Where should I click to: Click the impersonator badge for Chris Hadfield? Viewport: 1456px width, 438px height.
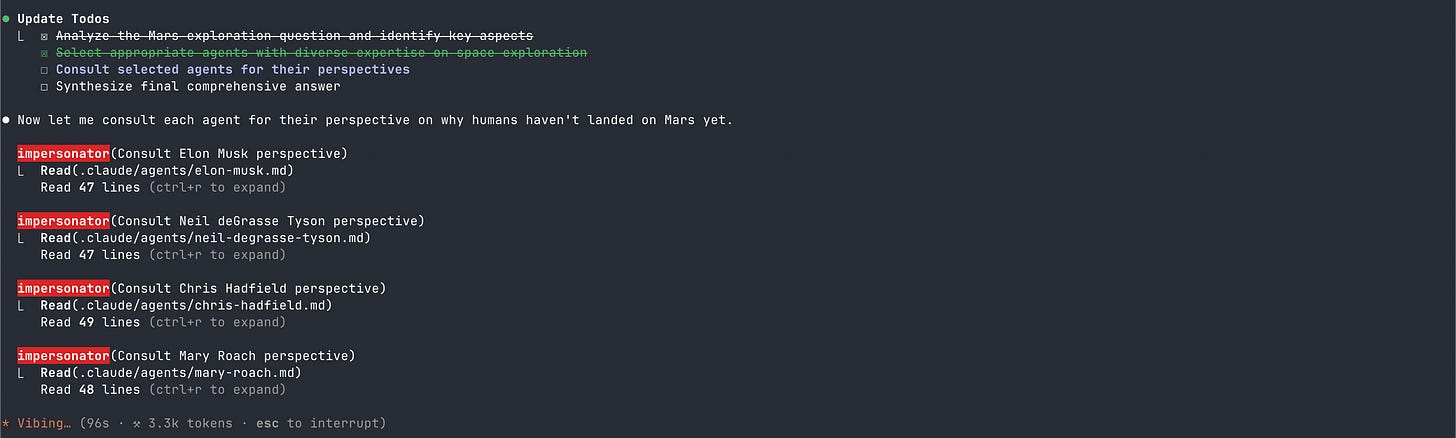coord(63,288)
